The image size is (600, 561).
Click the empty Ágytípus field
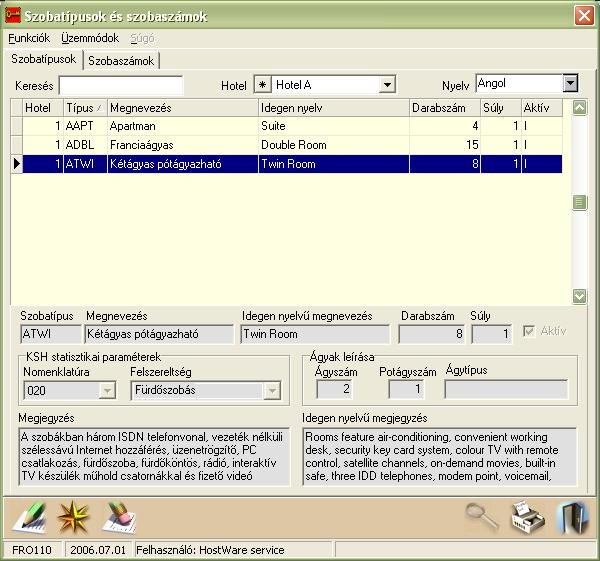tap(506, 389)
